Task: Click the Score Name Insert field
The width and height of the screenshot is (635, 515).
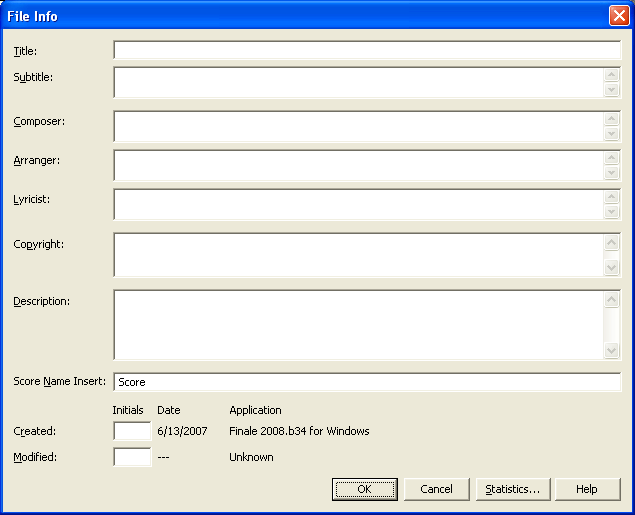Action: [366, 382]
